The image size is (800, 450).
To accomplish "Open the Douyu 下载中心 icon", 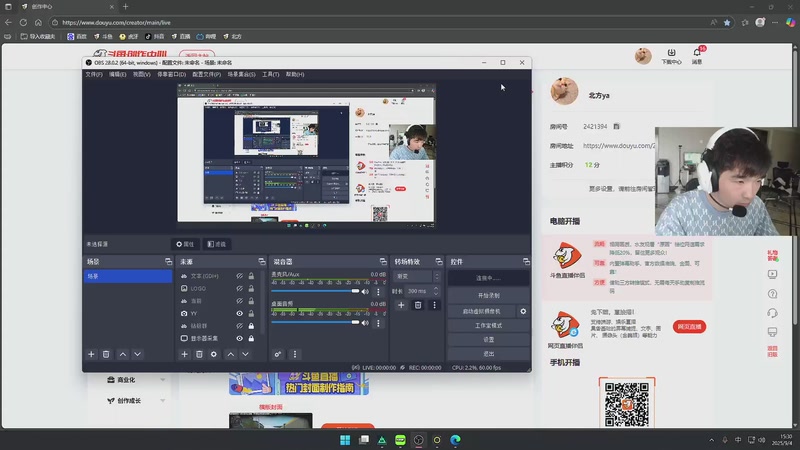I will (x=671, y=55).
